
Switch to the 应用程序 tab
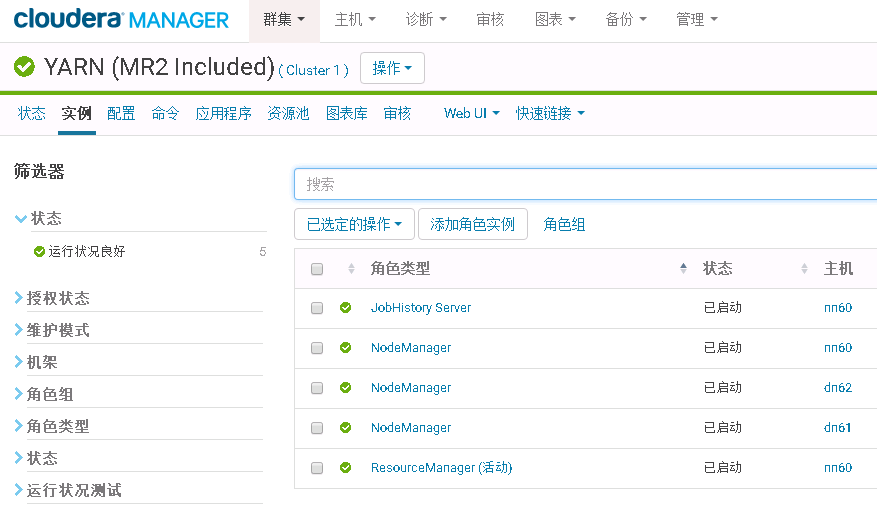223,113
